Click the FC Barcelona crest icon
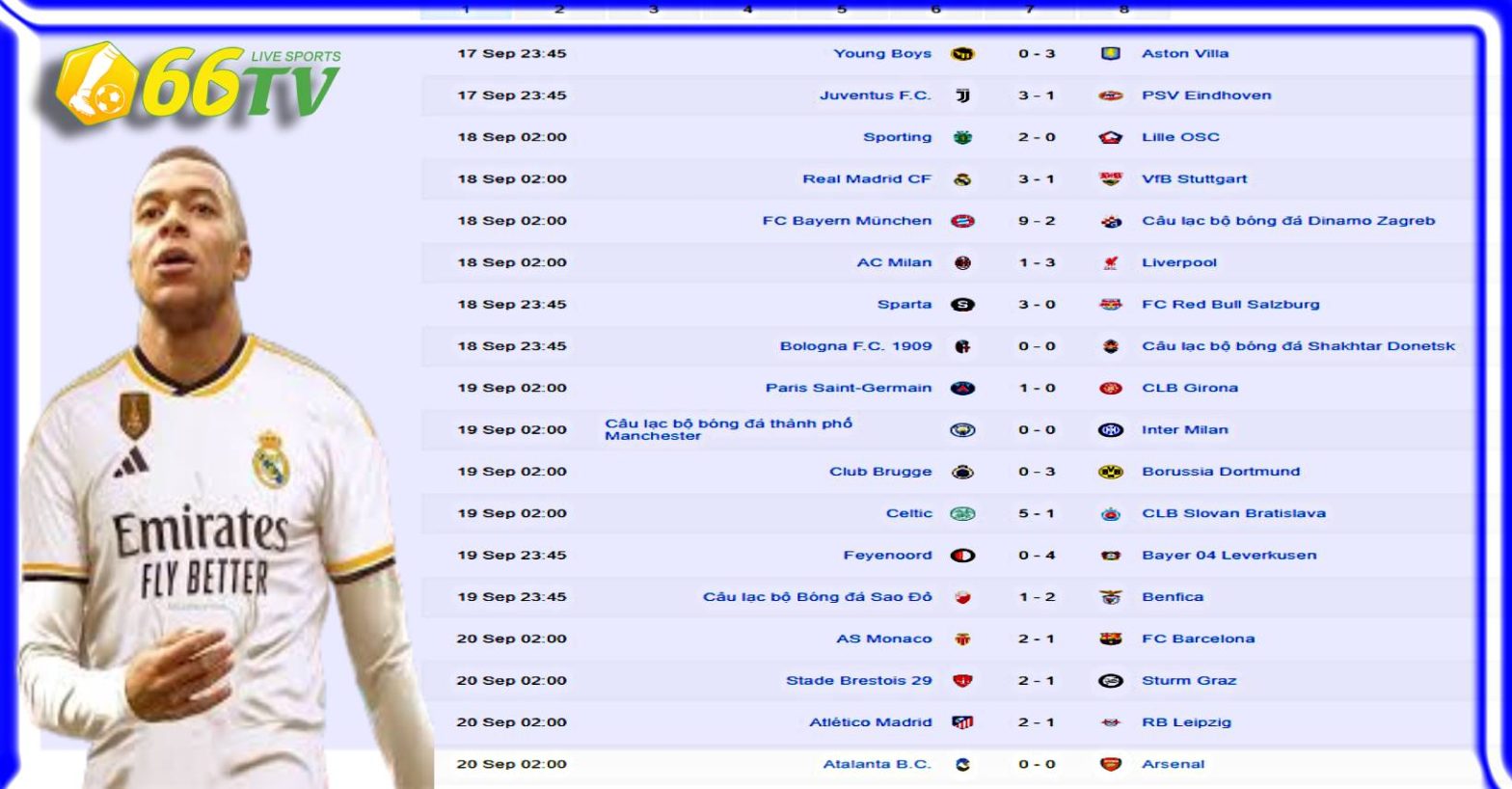 pyautogui.click(x=1111, y=639)
